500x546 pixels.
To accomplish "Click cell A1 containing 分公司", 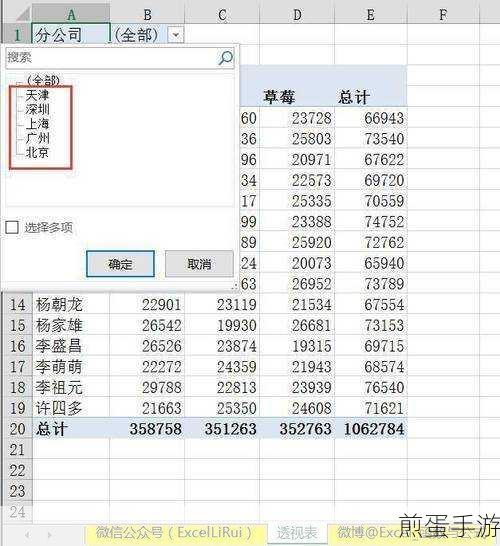I will pyautogui.click(x=71, y=34).
